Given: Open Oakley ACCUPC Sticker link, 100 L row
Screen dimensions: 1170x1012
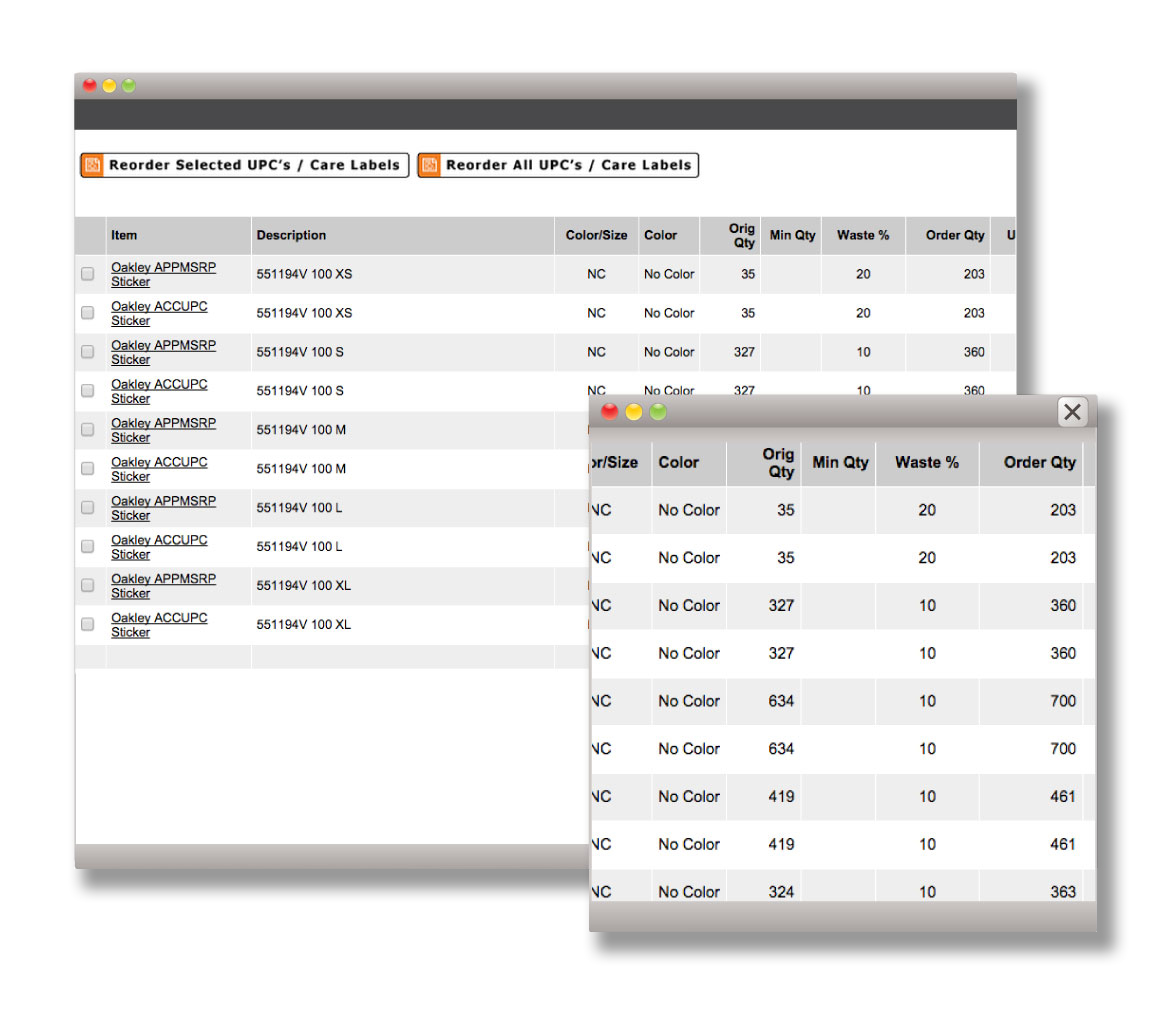Looking at the screenshot, I should point(160,546).
